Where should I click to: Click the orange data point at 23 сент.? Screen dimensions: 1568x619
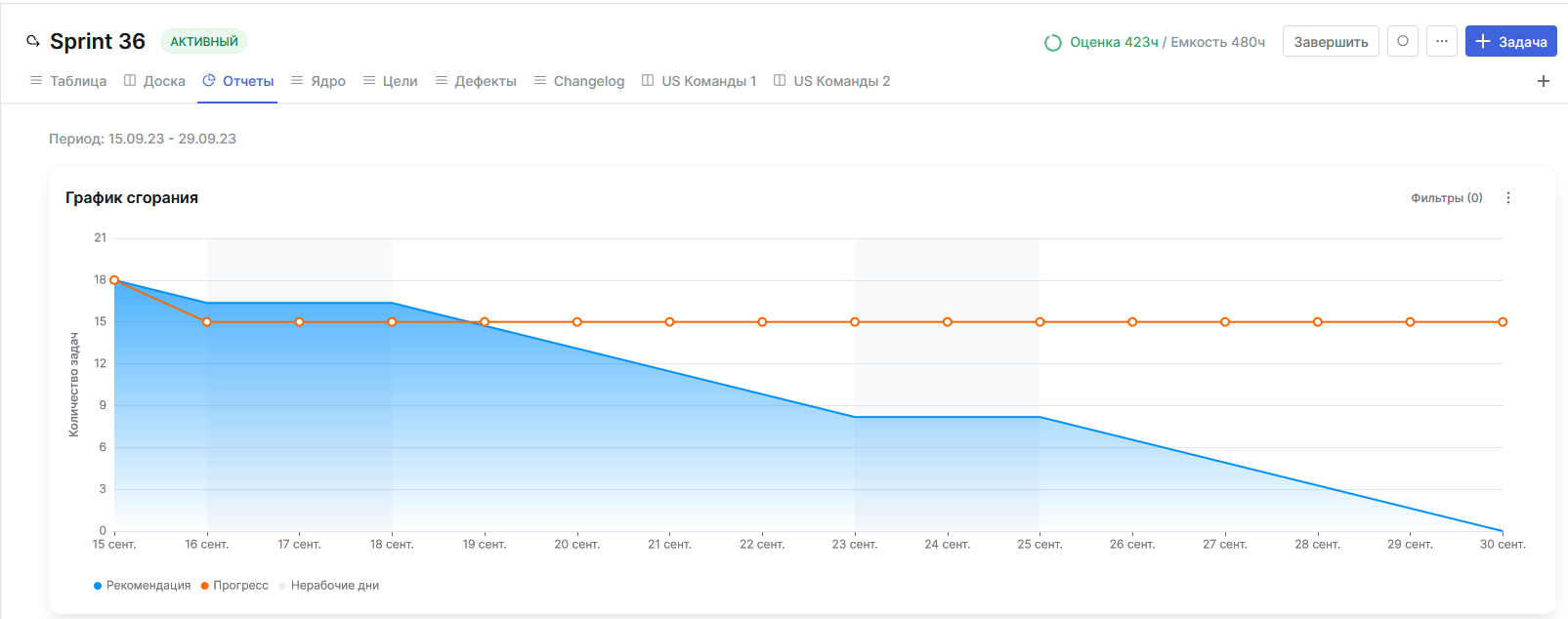tap(855, 322)
